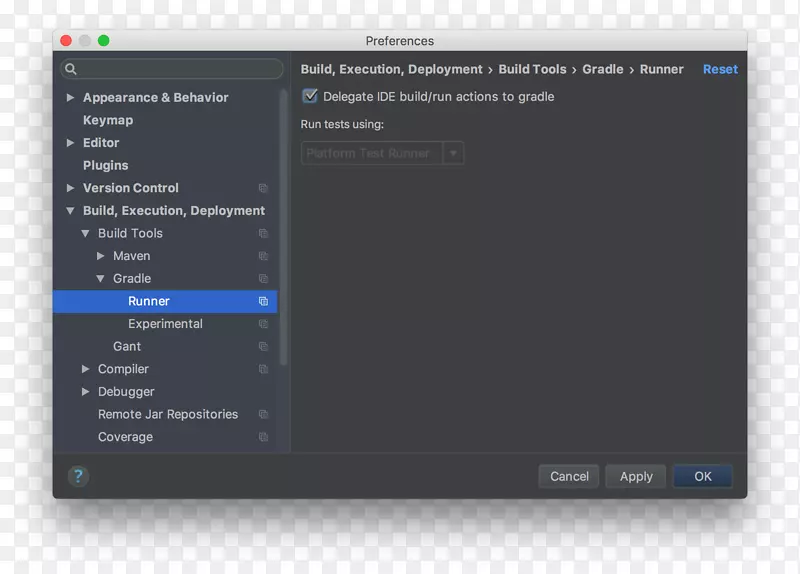
Task: Click the 'Run tests using:' label
Action: [342, 124]
